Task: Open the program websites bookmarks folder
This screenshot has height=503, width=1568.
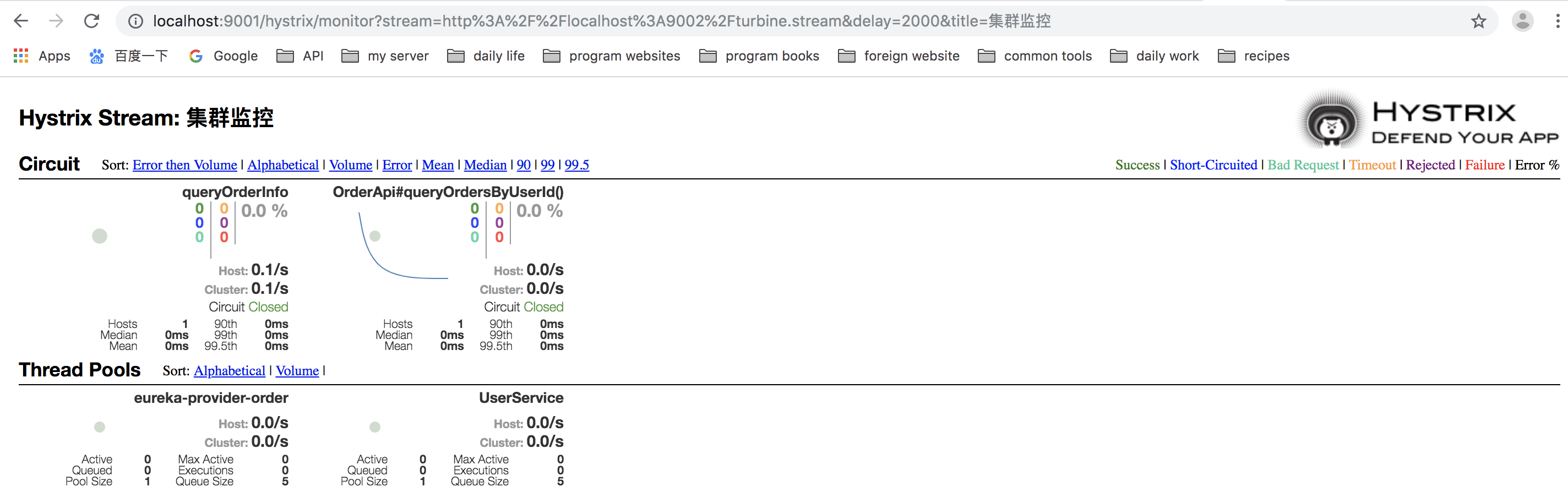Action: pyautogui.click(x=611, y=56)
